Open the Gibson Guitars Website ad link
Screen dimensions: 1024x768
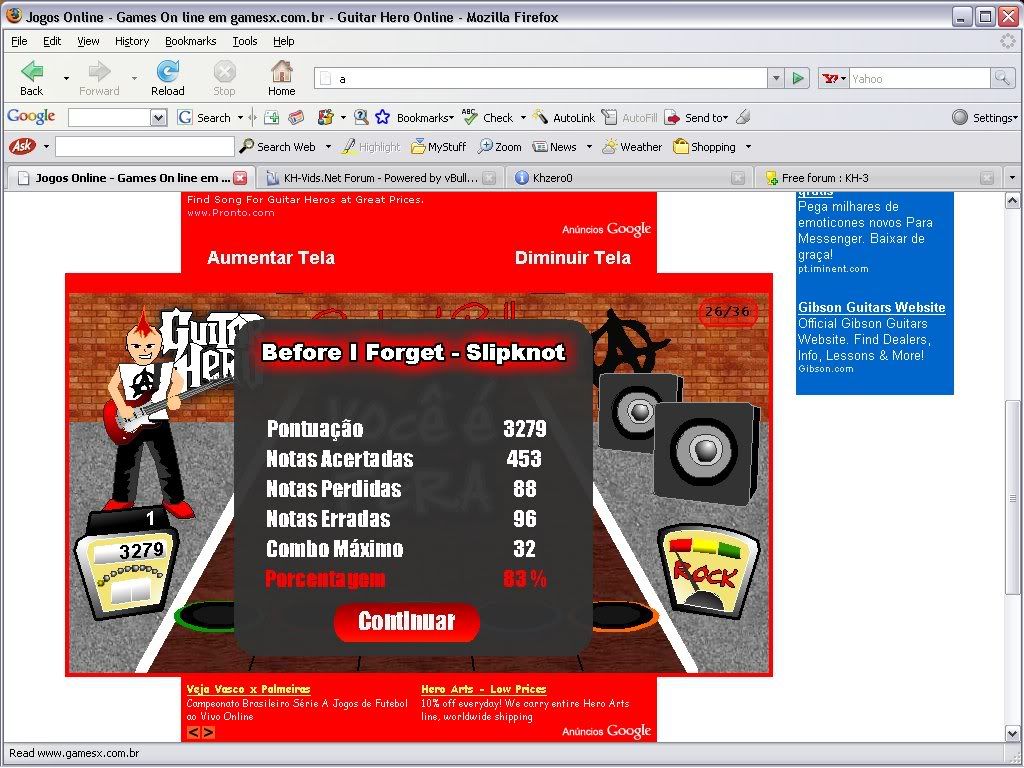tap(871, 308)
